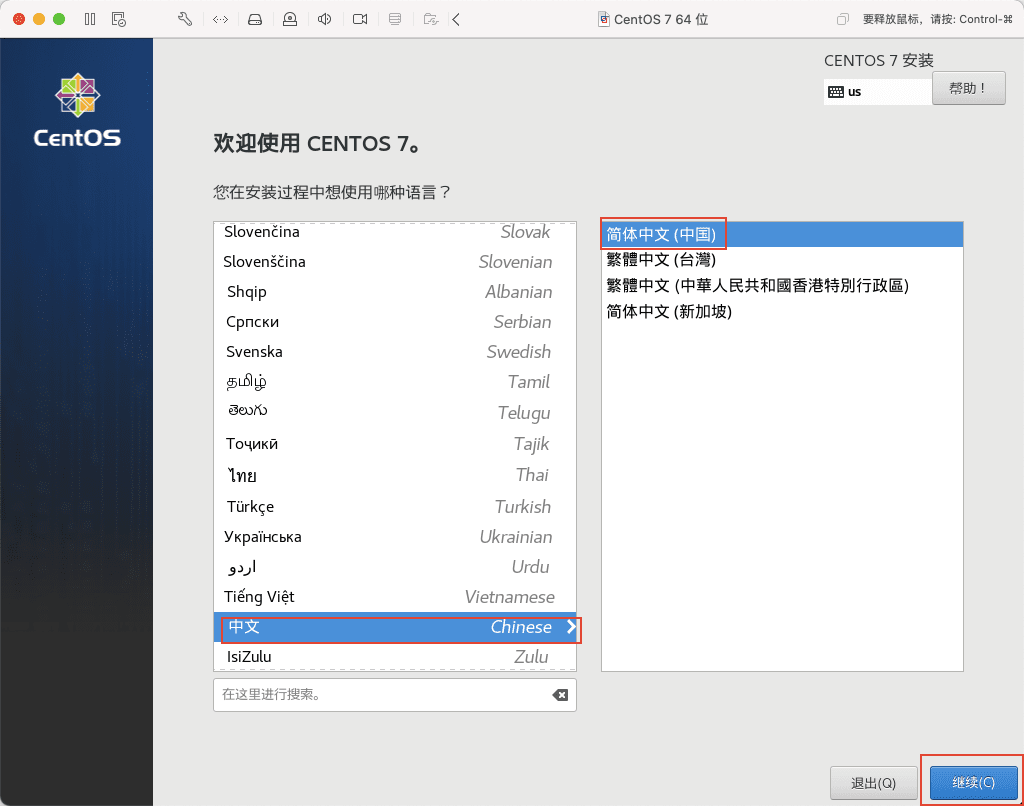Click the camera device icon
This screenshot has height=806, width=1024.
pos(360,19)
